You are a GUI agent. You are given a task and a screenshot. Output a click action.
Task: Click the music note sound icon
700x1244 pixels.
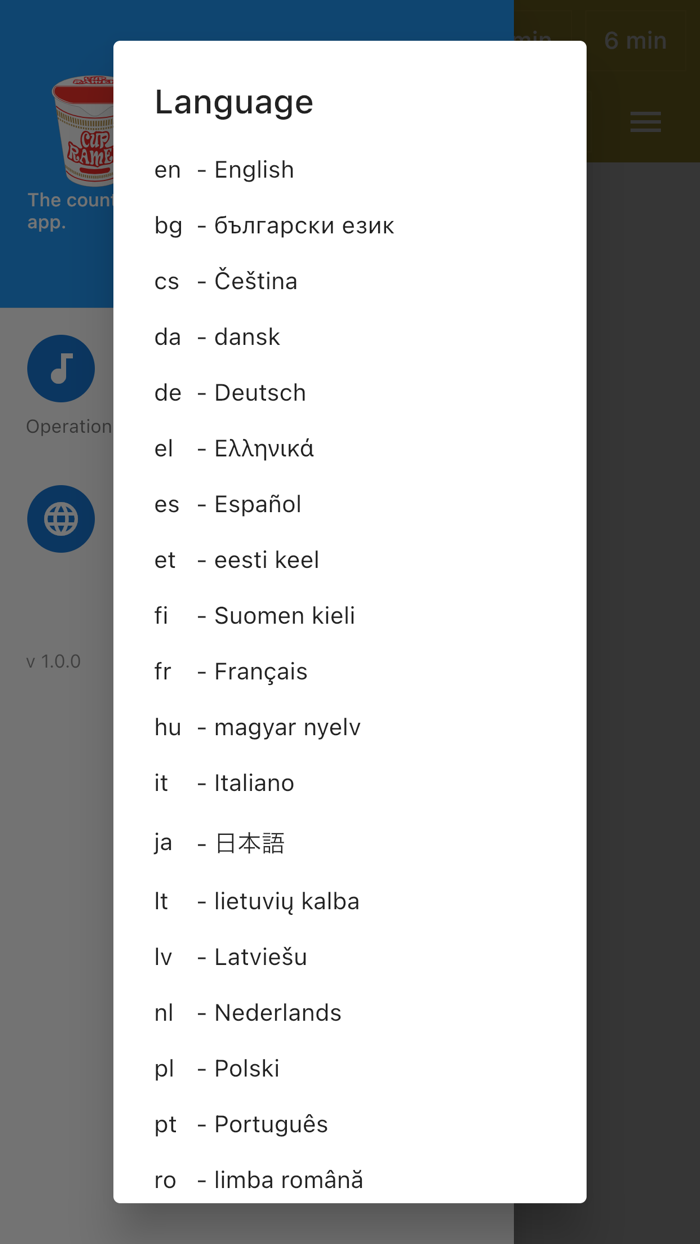61,369
